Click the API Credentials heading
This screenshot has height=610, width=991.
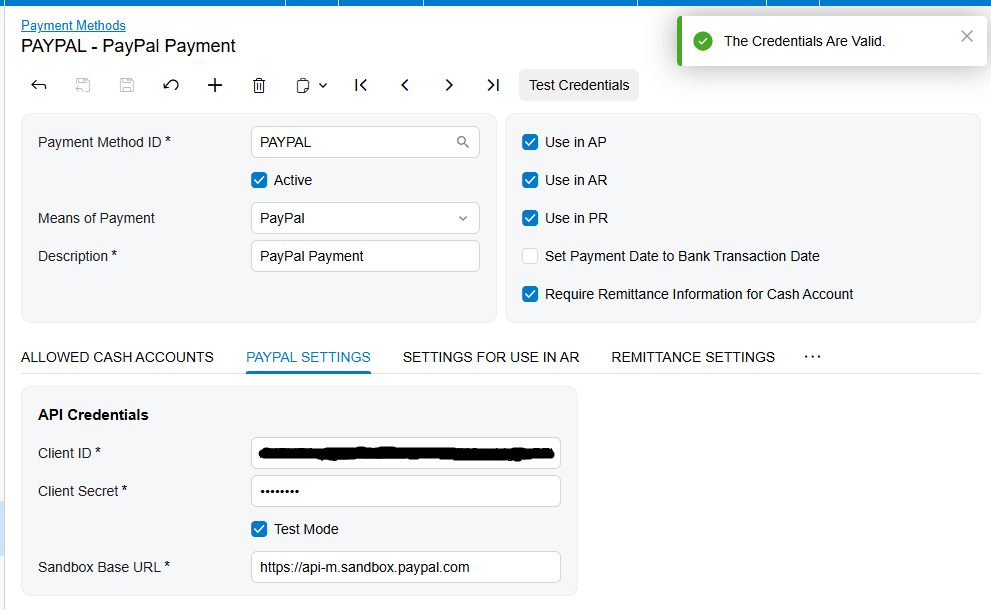pos(93,415)
